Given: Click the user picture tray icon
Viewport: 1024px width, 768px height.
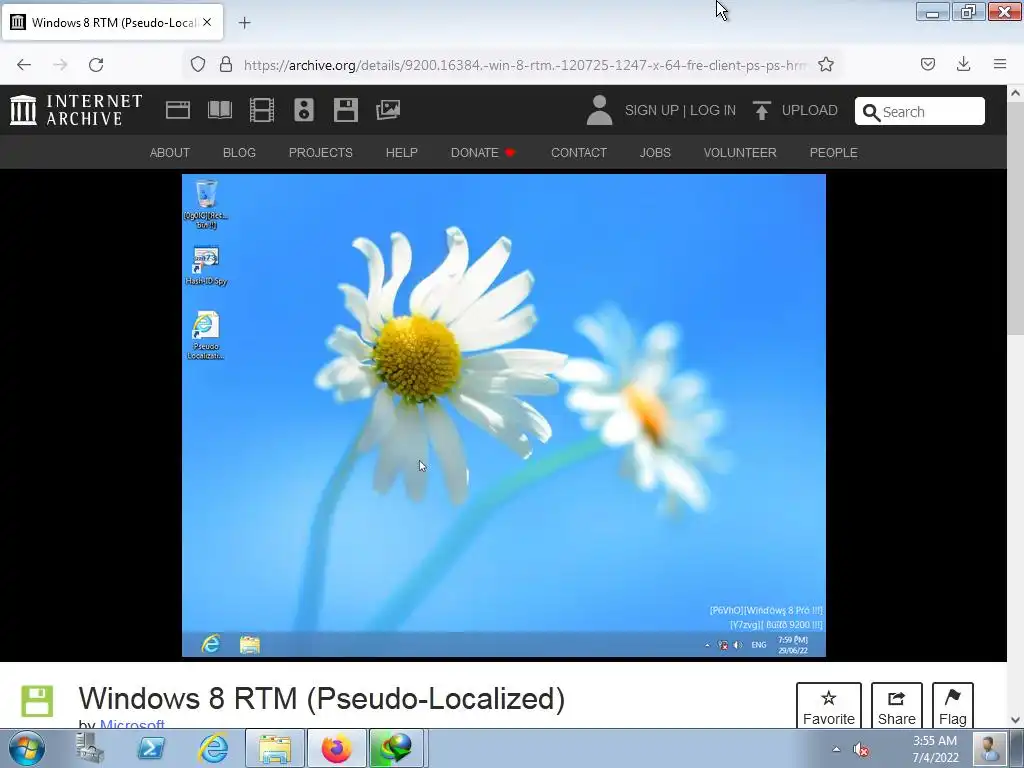Looking at the screenshot, I should (989, 749).
